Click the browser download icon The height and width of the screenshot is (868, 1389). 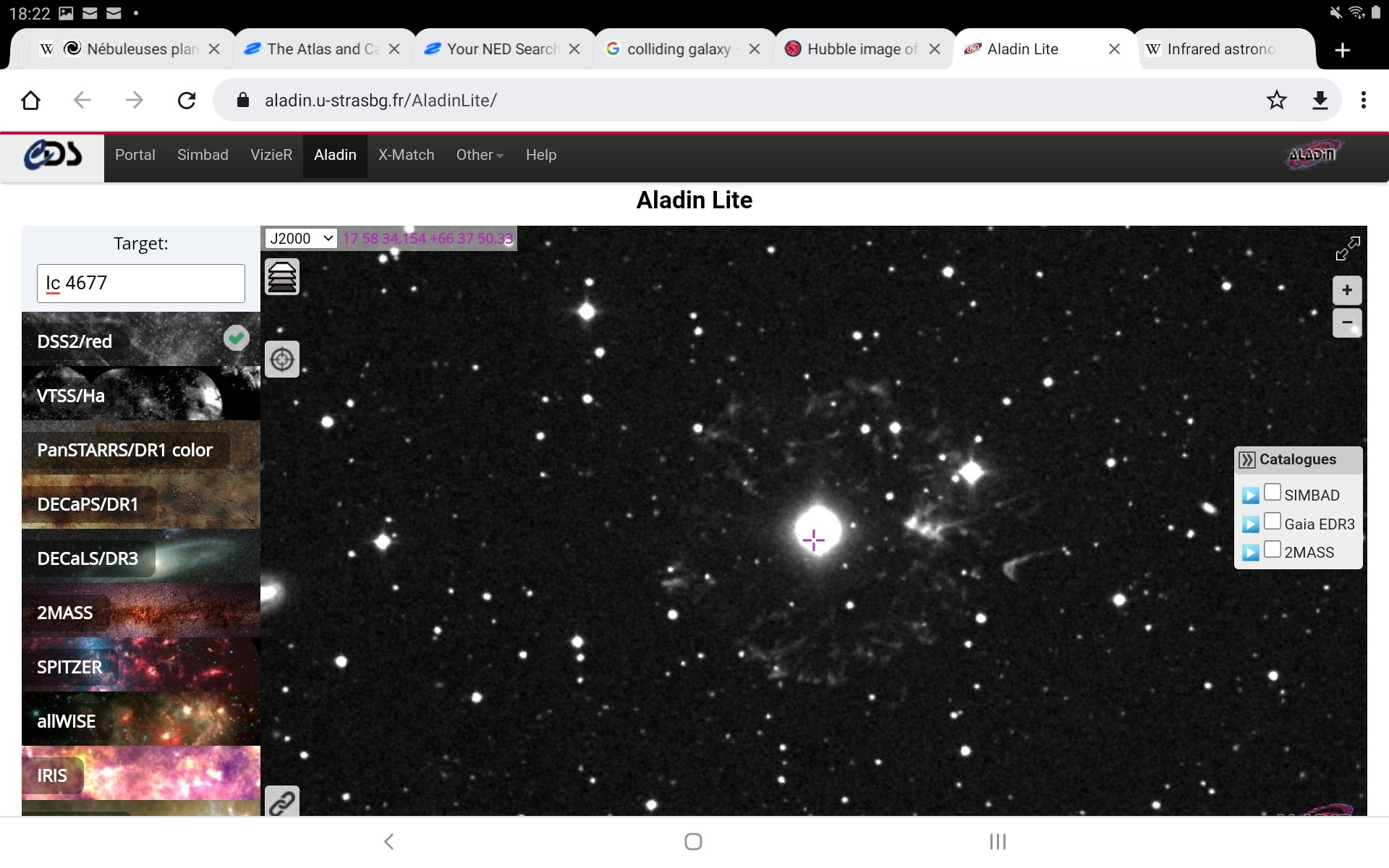coord(1320,100)
